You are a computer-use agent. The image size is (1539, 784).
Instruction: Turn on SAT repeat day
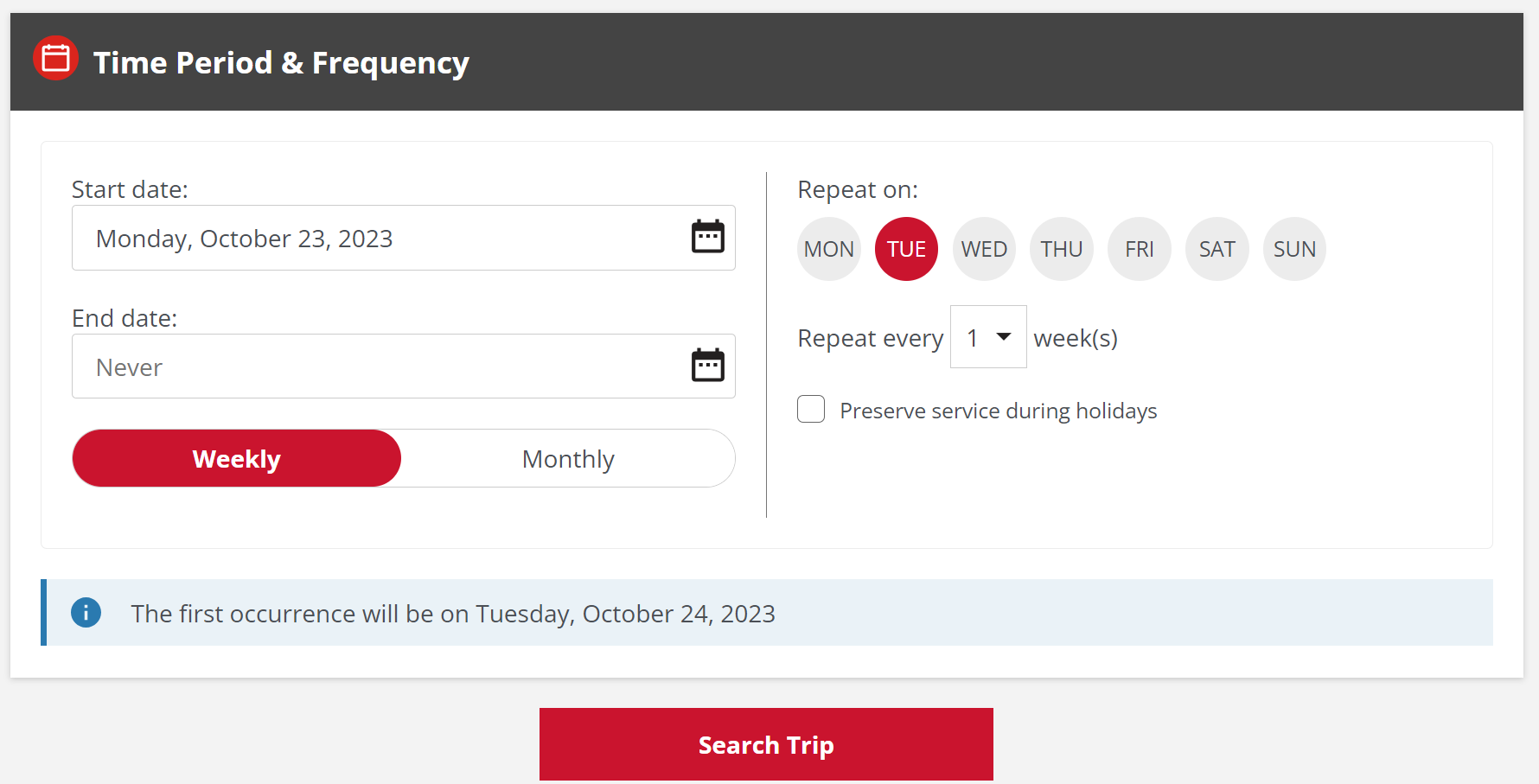(1217, 249)
